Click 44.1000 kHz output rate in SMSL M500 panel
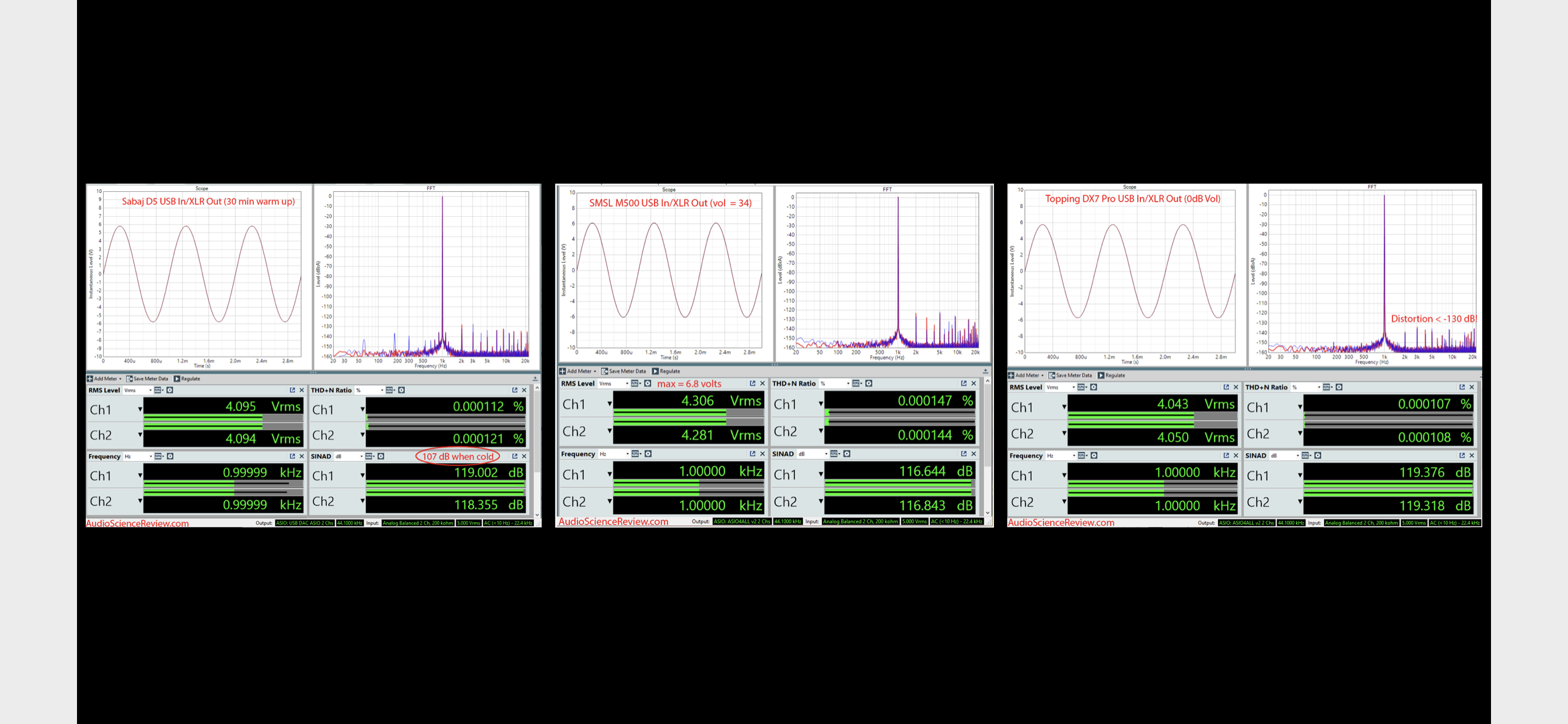 coord(787,521)
